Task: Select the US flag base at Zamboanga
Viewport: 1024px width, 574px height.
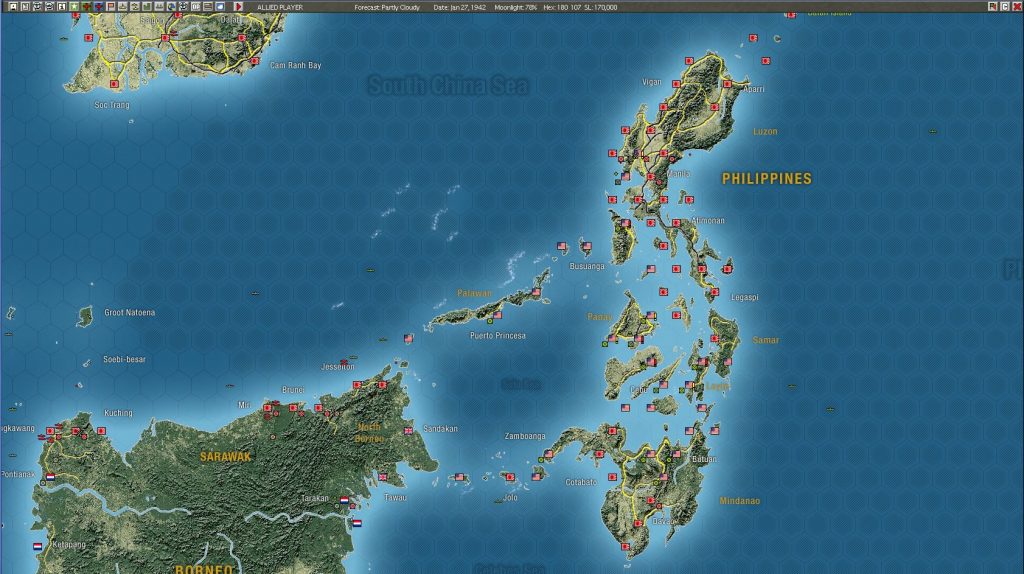Action: click(x=549, y=454)
